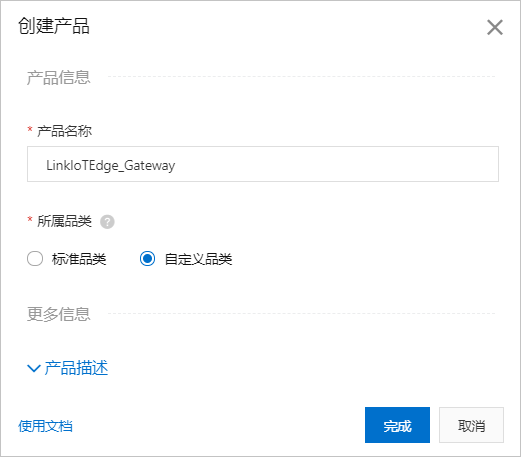
Task: Click the 创建产品 dialog title
Action: 54,26
